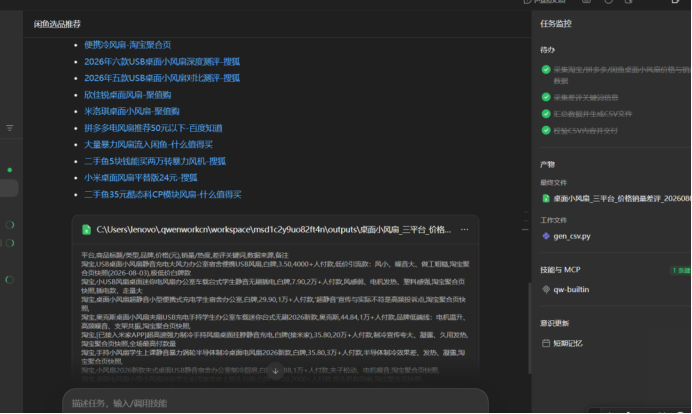
Task: Open the 拼多多电风扇推荐50元以下-百度知道 link
Action: click(153, 128)
